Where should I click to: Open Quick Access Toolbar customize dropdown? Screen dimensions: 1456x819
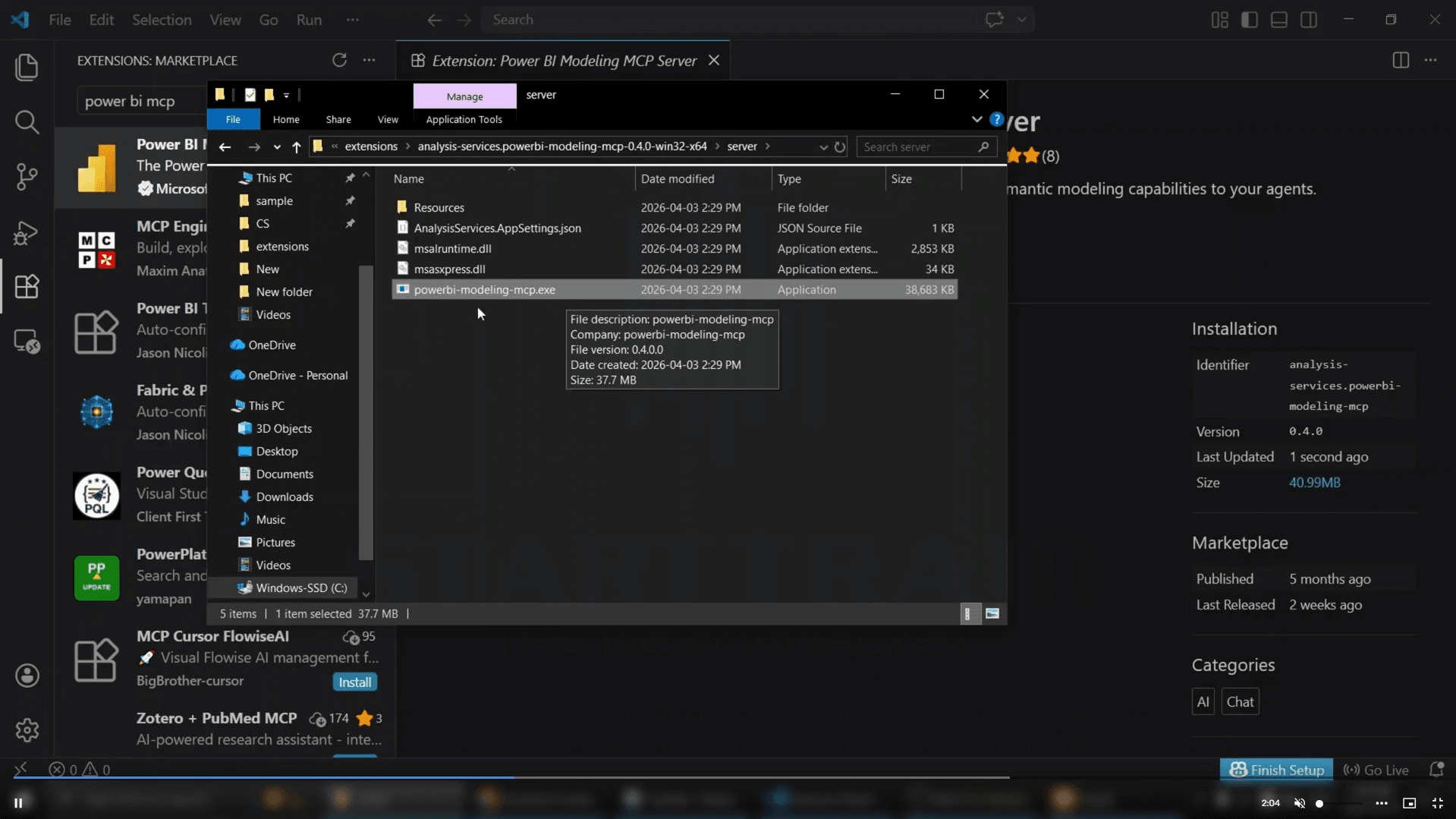286,95
